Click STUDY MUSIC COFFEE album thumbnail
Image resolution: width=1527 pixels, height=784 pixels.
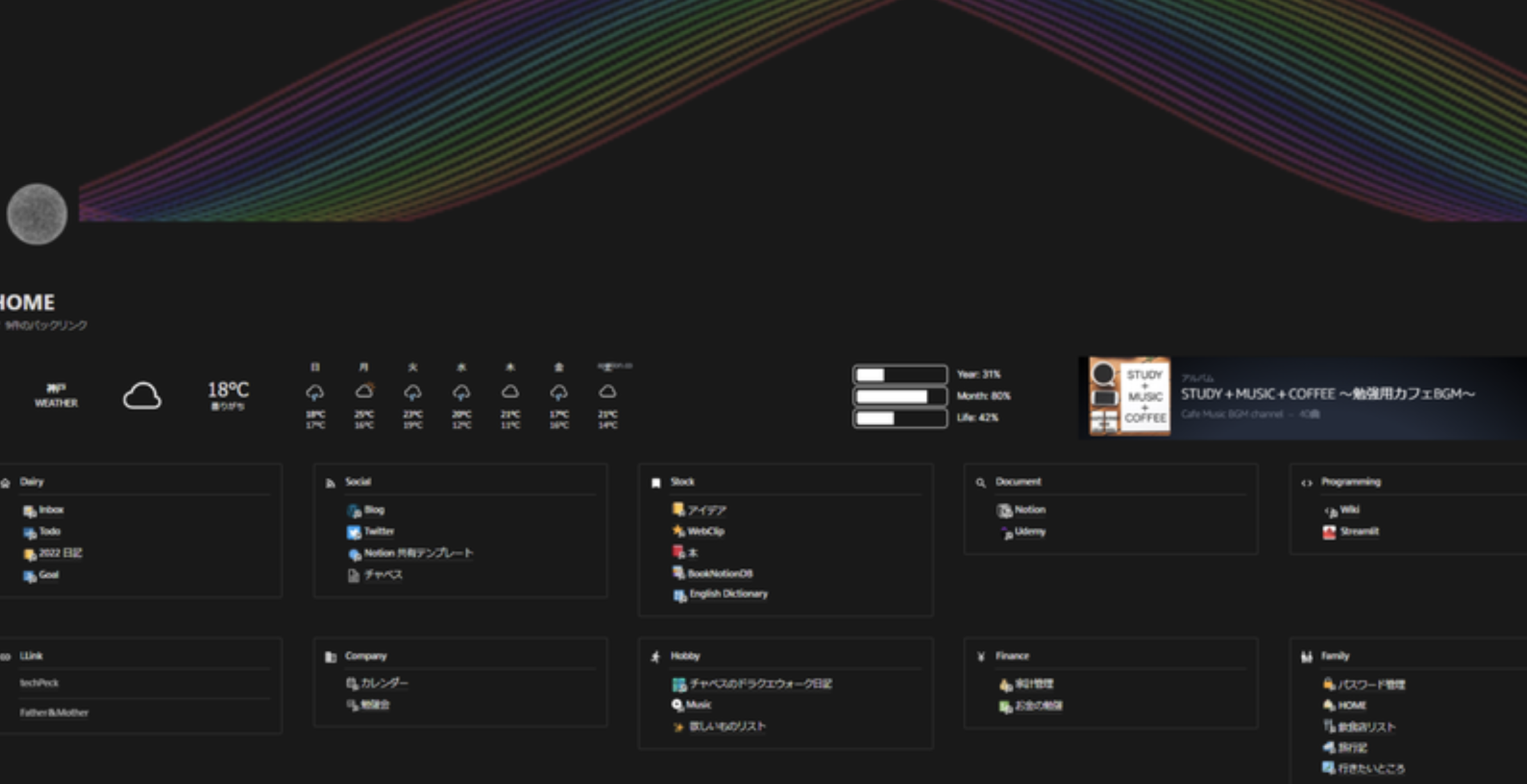pyautogui.click(x=1130, y=396)
